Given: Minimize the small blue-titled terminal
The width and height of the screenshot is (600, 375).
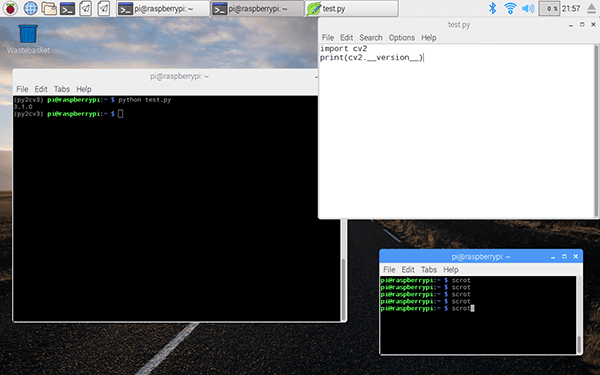Looking at the screenshot, I should 553,257.
